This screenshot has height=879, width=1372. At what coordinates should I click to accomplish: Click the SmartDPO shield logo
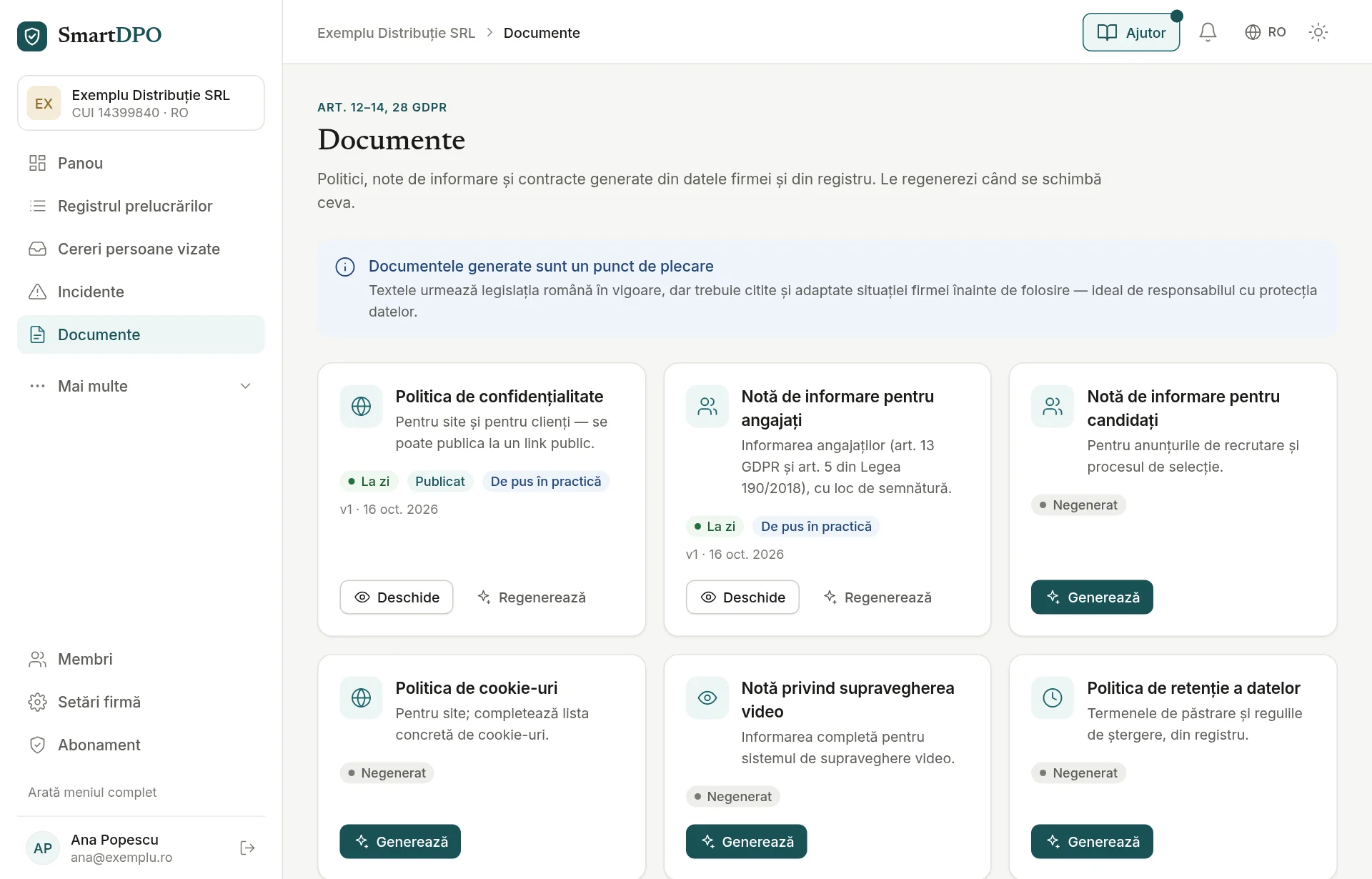tap(32, 36)
